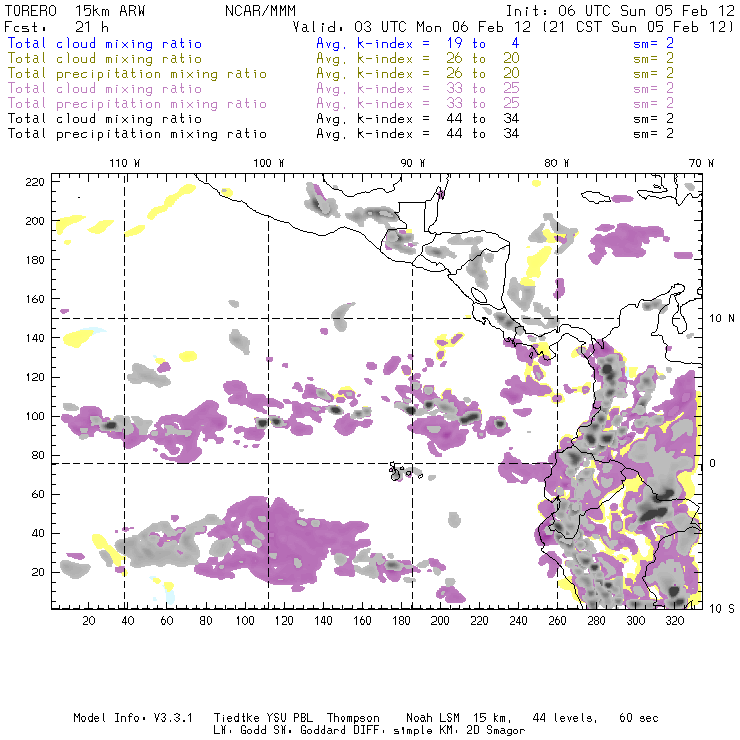Image resolution: width=740 pixels, height=740 pixels.
Task: Click horizontal axis tick label '320'
Action: click(674, 621)
